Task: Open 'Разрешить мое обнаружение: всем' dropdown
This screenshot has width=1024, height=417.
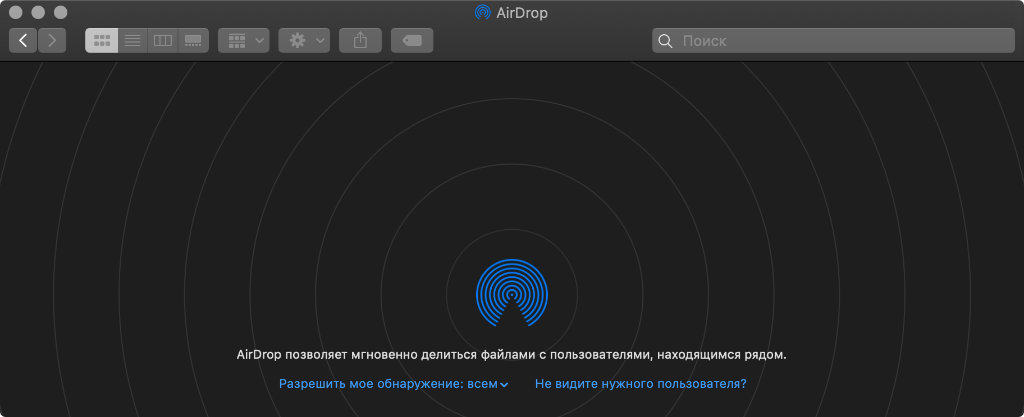Action: tap(393, 384)
